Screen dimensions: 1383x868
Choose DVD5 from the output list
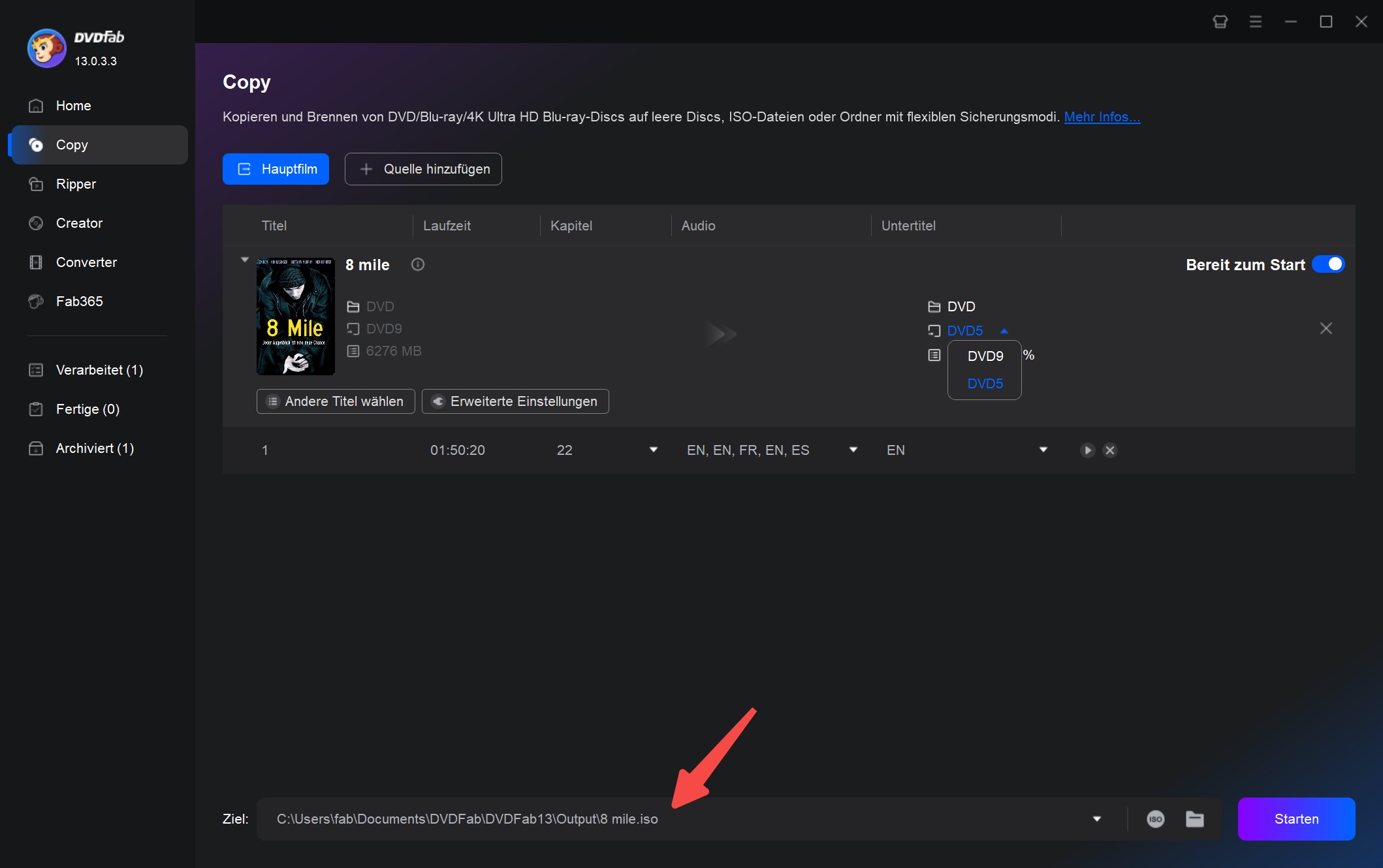pyautogui.click(x=985, y=384)
